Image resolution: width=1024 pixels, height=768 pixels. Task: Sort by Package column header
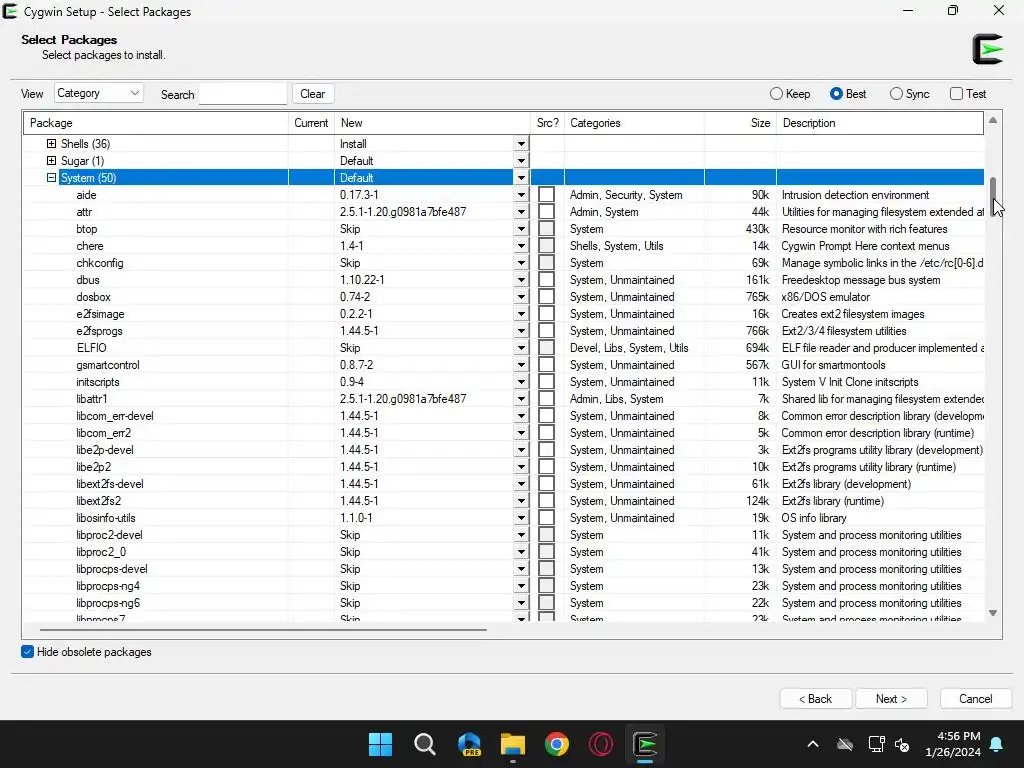(x=155, y=123)
